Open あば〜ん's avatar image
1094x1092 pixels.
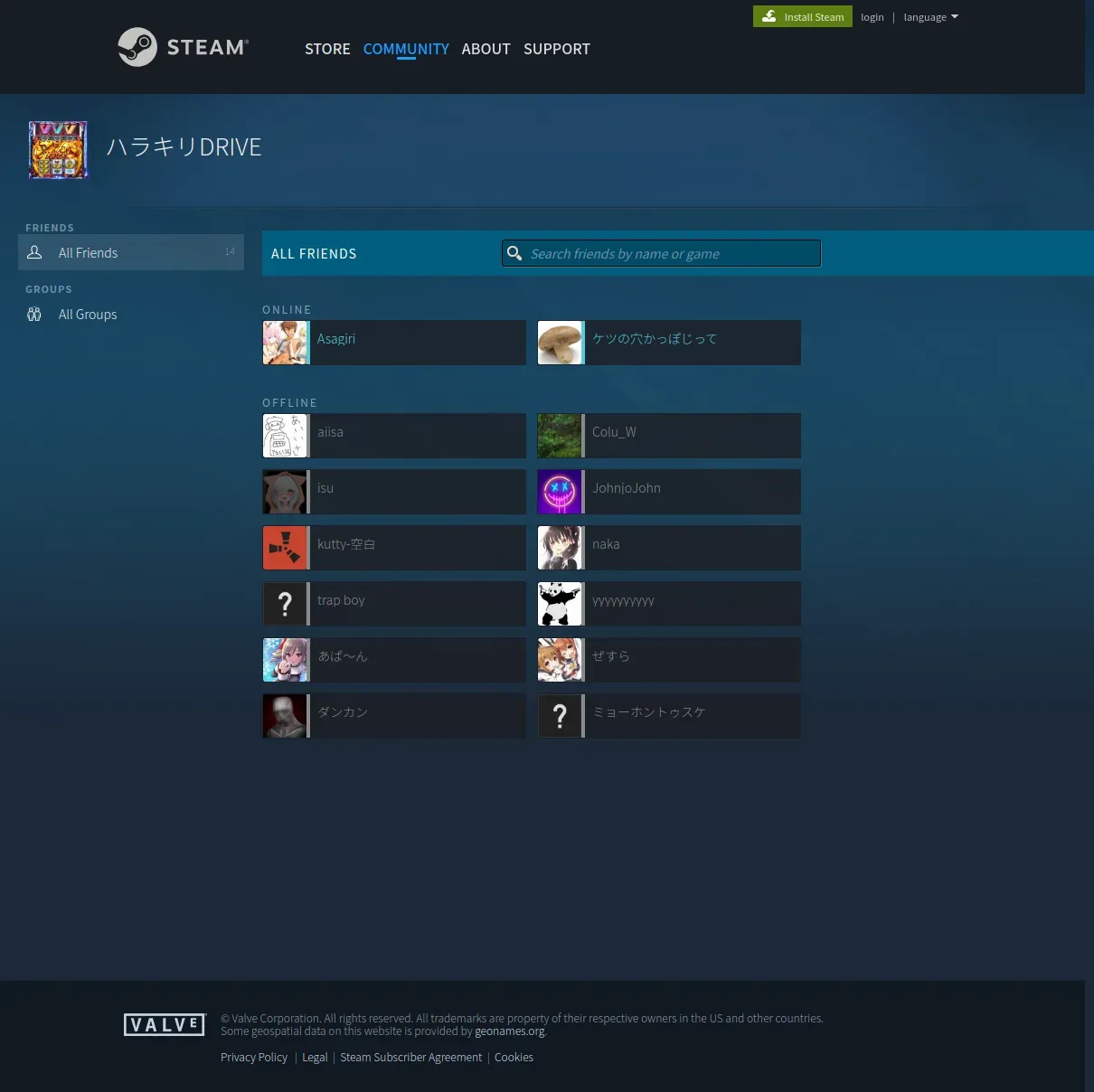pyautogui.click(x=286, y=660)
